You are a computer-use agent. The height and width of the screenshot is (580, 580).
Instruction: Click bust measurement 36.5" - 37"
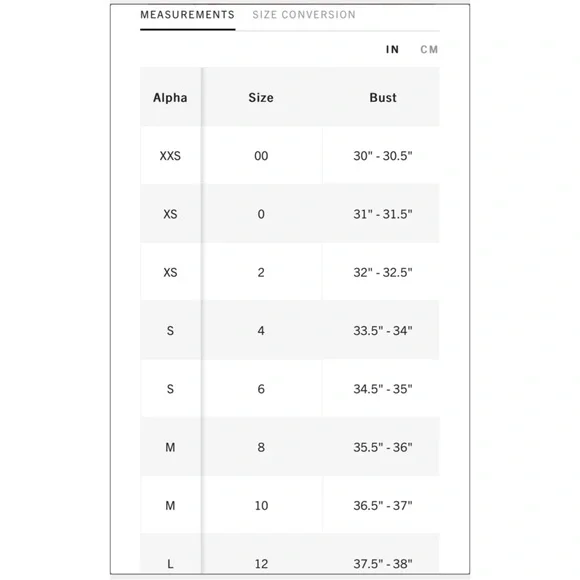click(x=383, y=506)
